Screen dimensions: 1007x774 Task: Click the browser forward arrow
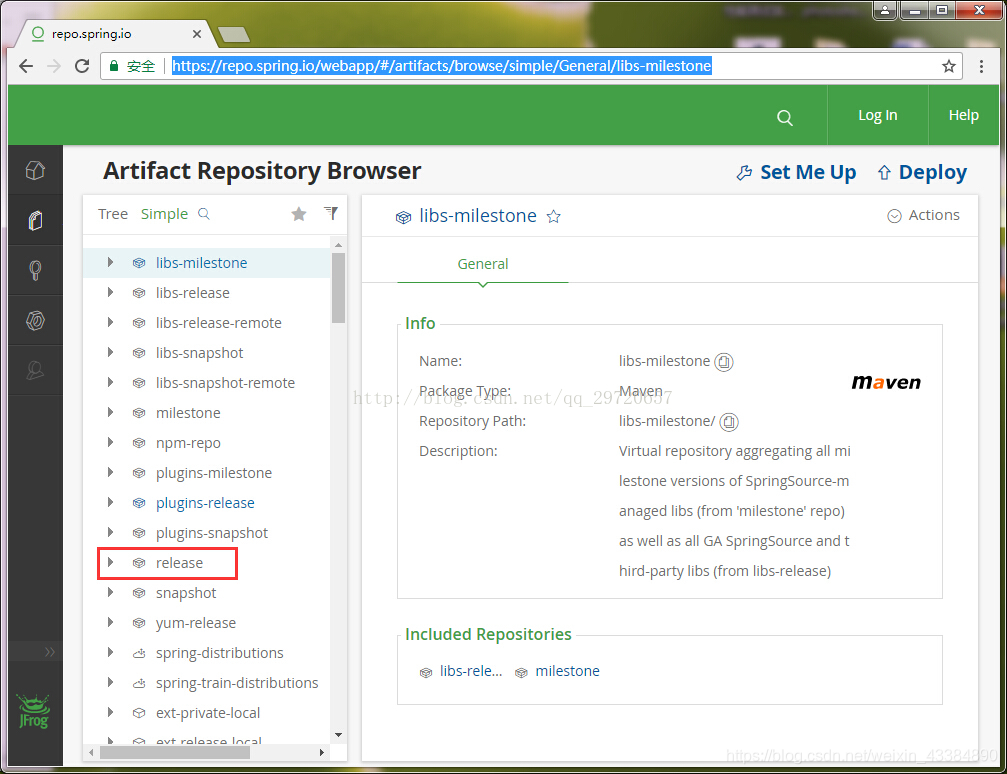tap(54, 66)
